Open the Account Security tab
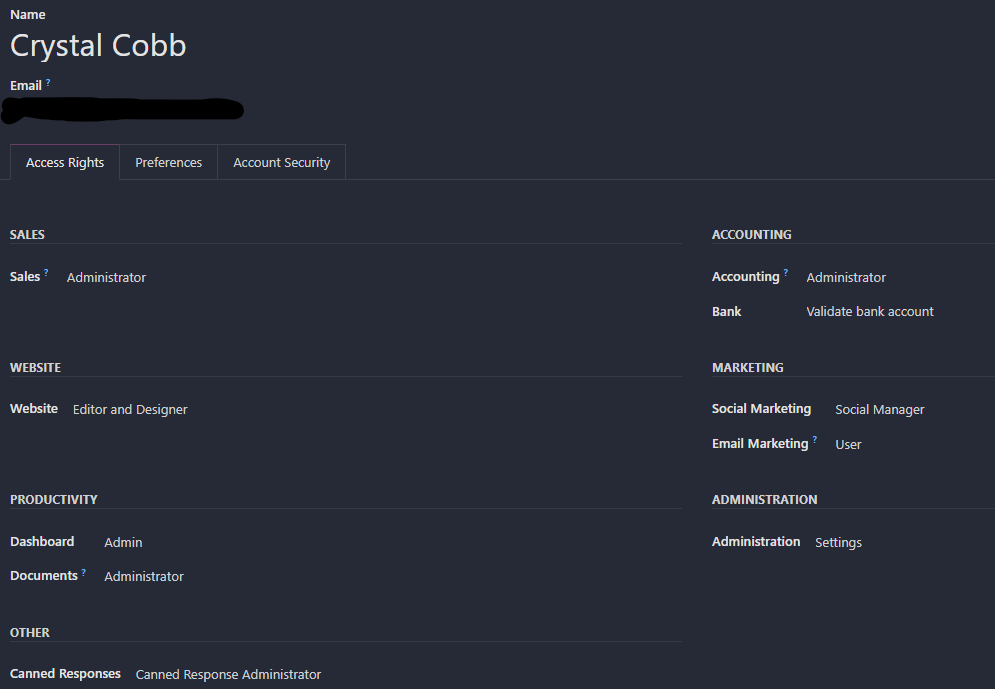 pyautogui.click(x=281, y=163)
